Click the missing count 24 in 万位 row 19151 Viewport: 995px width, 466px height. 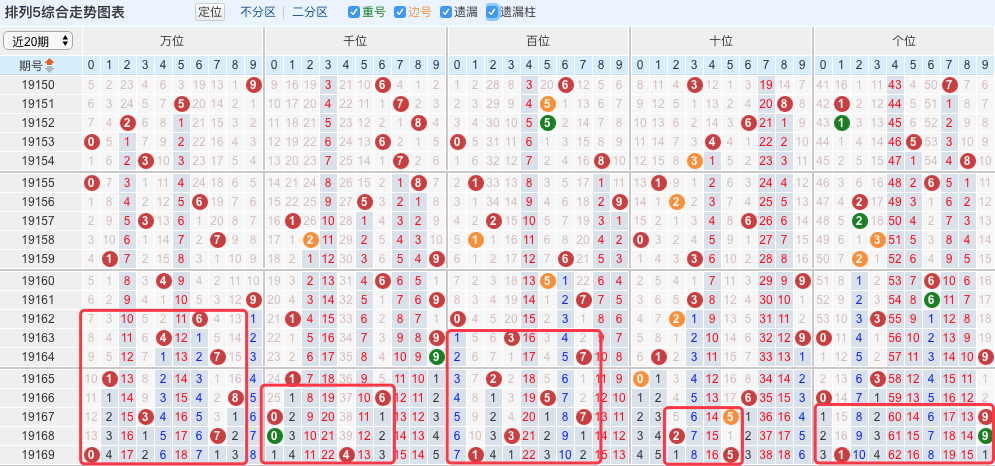pyautogui.click(x=128, y=103)
